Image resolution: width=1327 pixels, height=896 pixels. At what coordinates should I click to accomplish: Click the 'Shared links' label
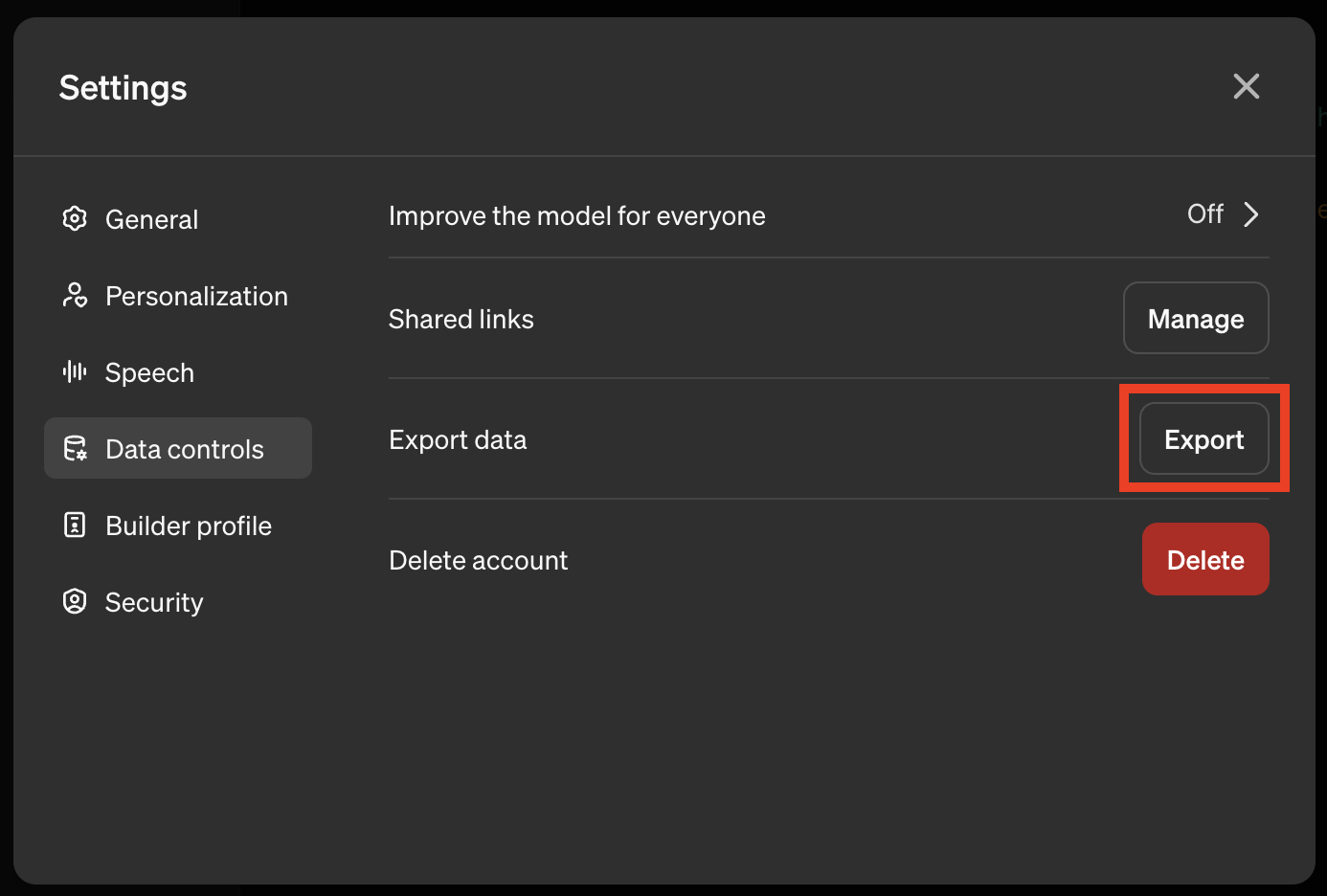pyautogui.click(x=461, y=319)
